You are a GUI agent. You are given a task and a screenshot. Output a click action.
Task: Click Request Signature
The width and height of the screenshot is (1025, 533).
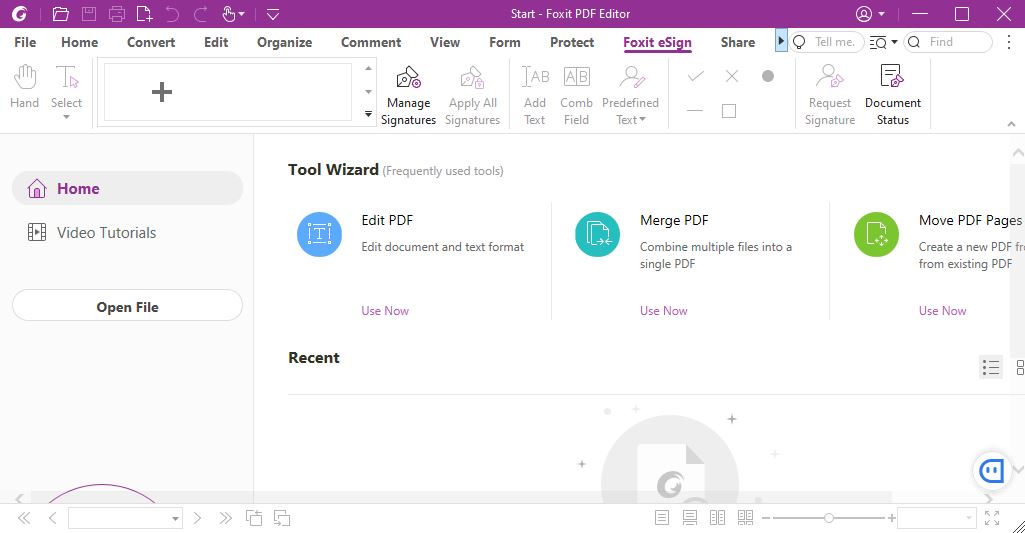(830, 95)
